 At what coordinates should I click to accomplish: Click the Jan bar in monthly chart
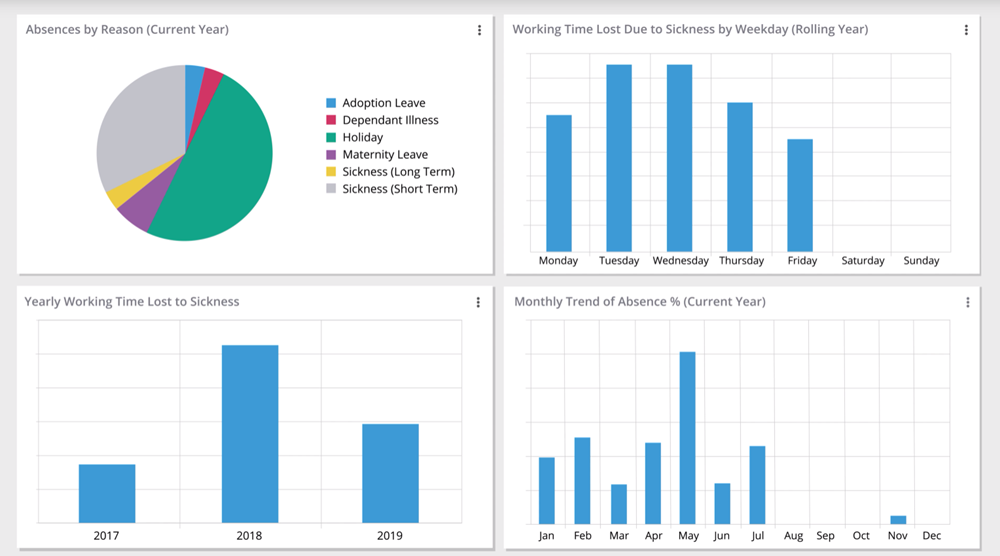547,490
